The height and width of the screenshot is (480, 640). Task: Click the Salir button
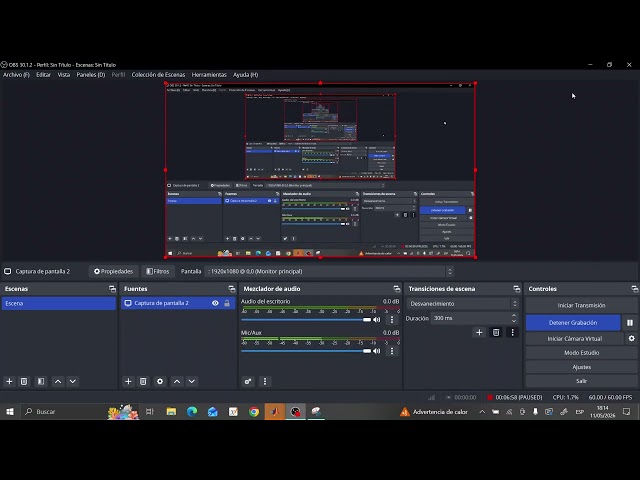point(581,381)
